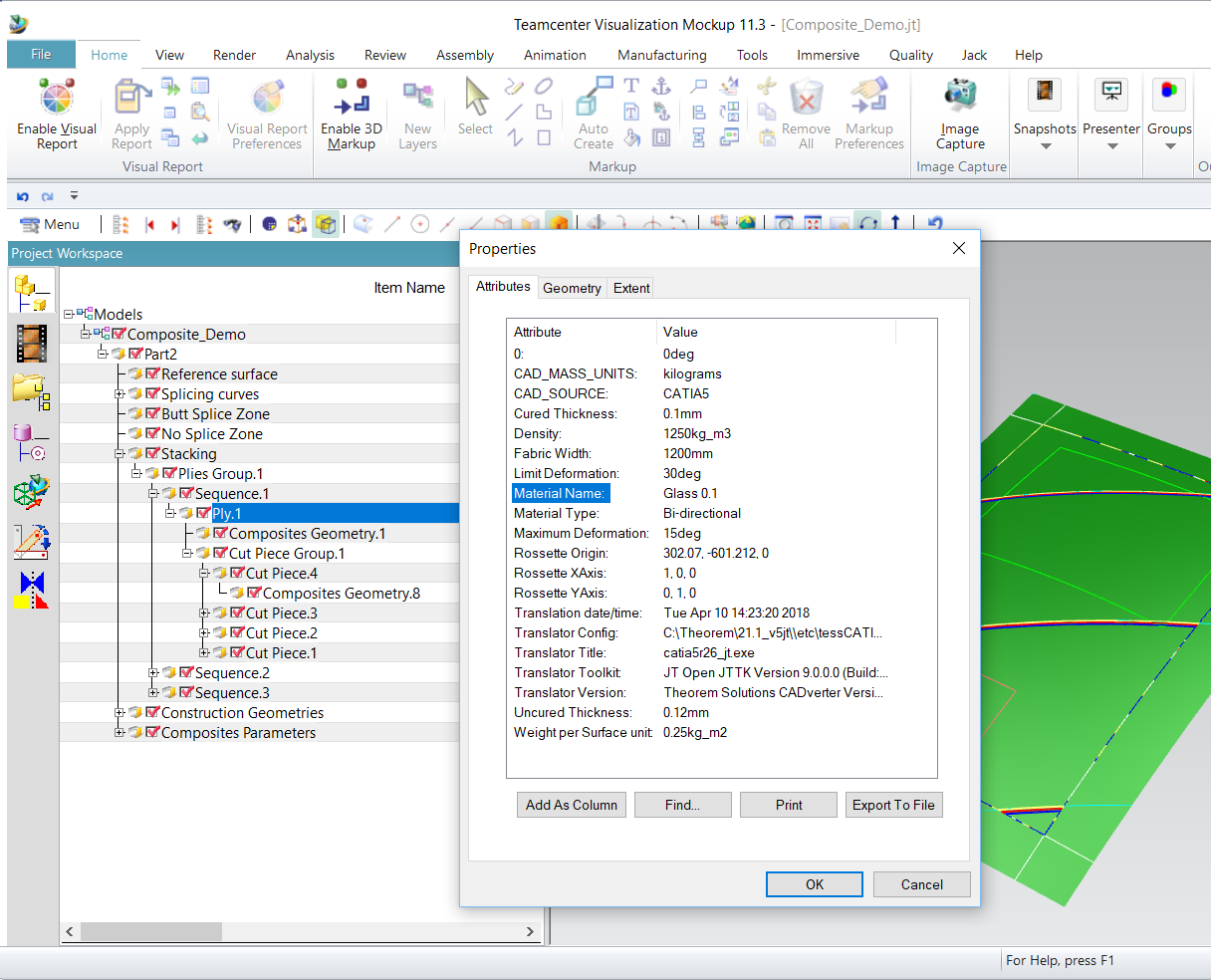Uncheck the Composite_Demo checkbox
The width and height of the screenshot is (1211, 980).
pyautogui.click(x=120, y=334)
